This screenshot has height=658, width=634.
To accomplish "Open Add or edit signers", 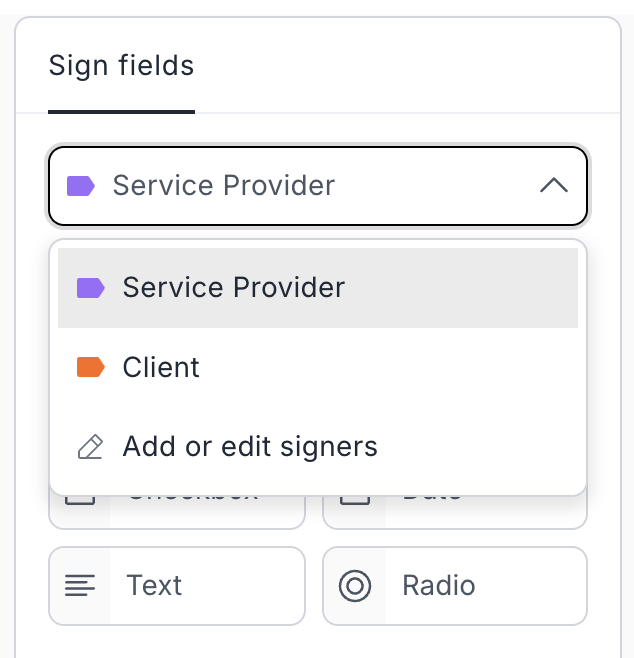I will click(250, 446).
